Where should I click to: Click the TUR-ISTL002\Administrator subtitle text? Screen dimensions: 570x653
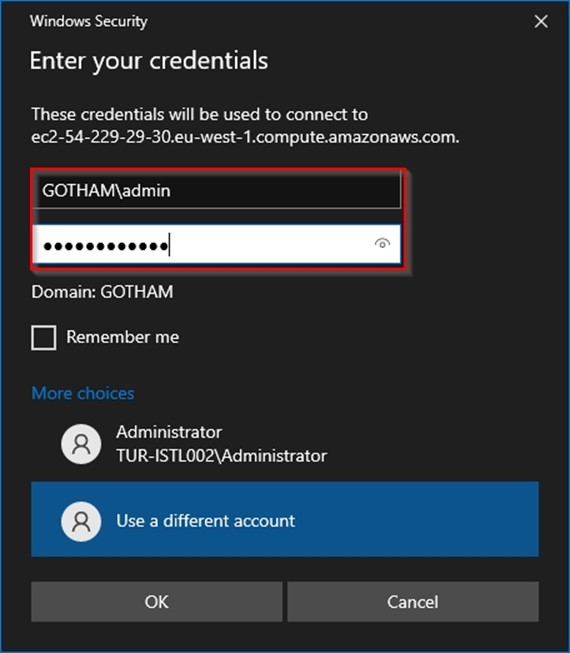[222, 456]
